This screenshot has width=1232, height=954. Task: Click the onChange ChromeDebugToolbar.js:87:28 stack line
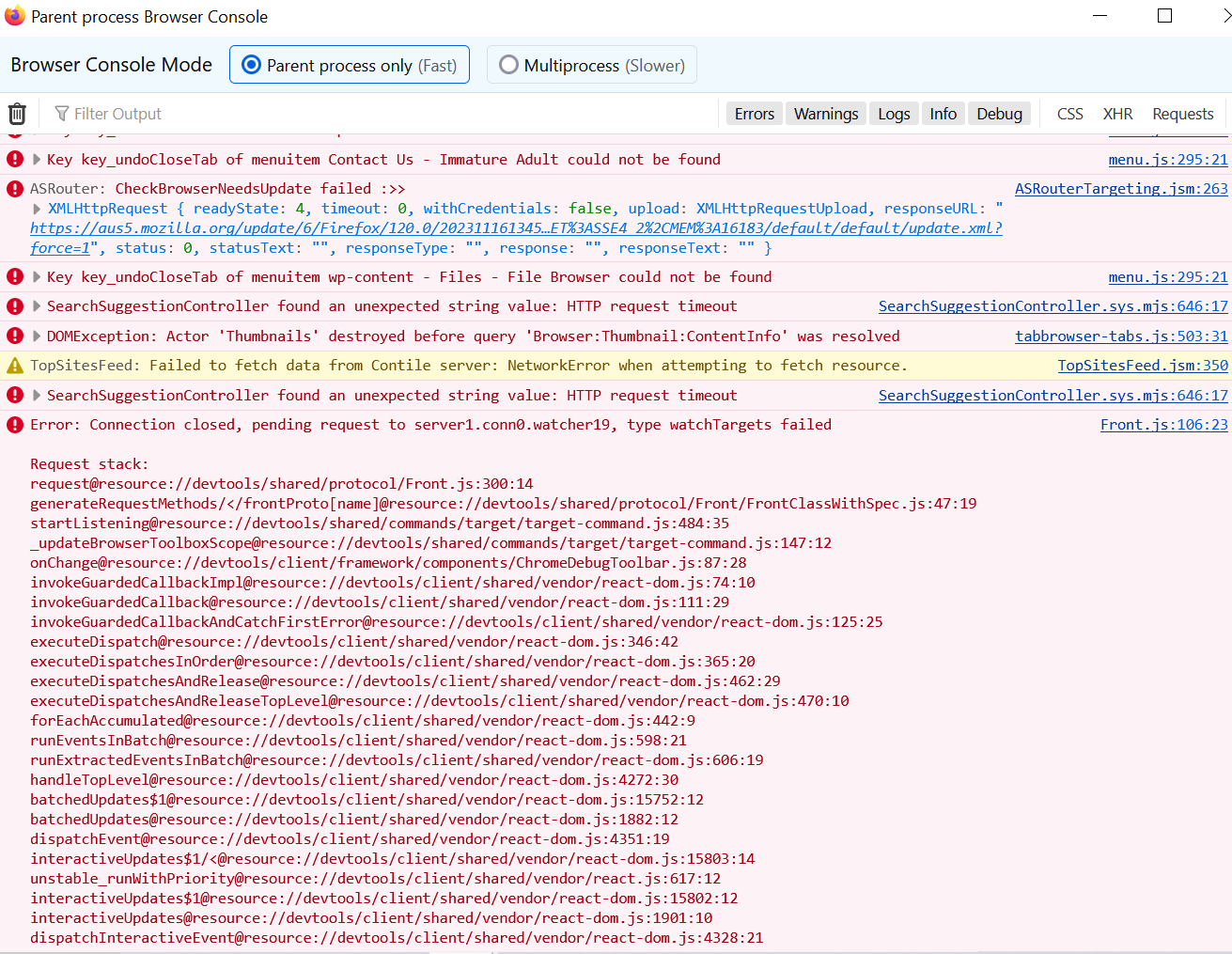[x=388, y=563]
